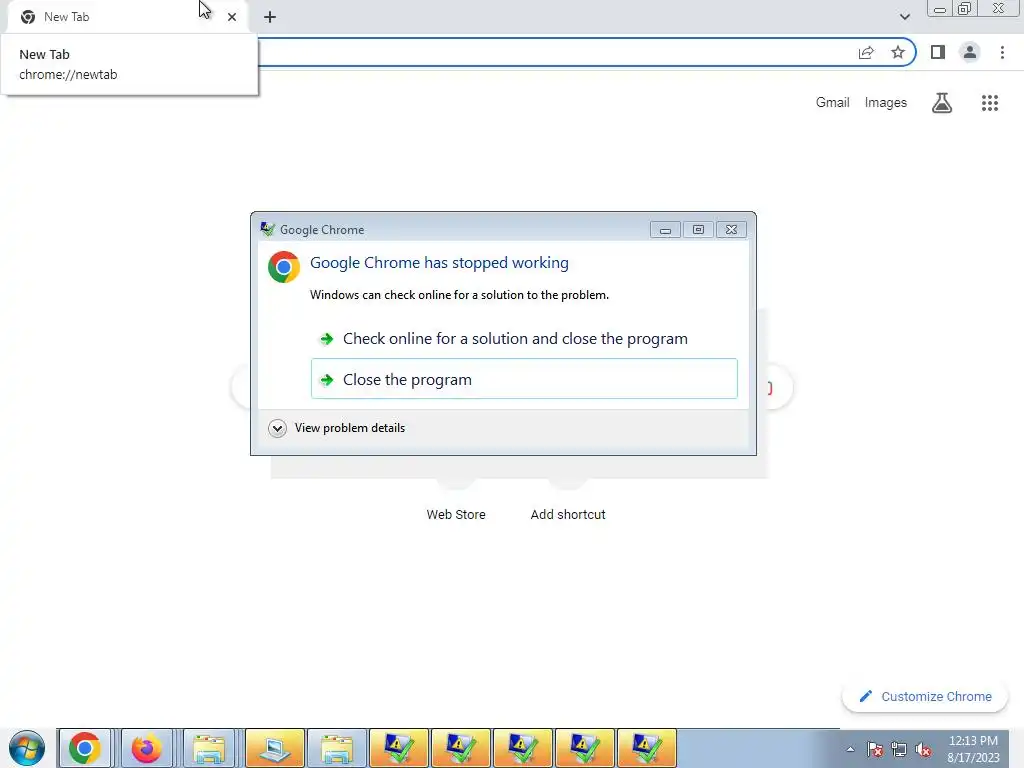Click Customize Chrome button
1024x768 pixels.
[925, 696]
